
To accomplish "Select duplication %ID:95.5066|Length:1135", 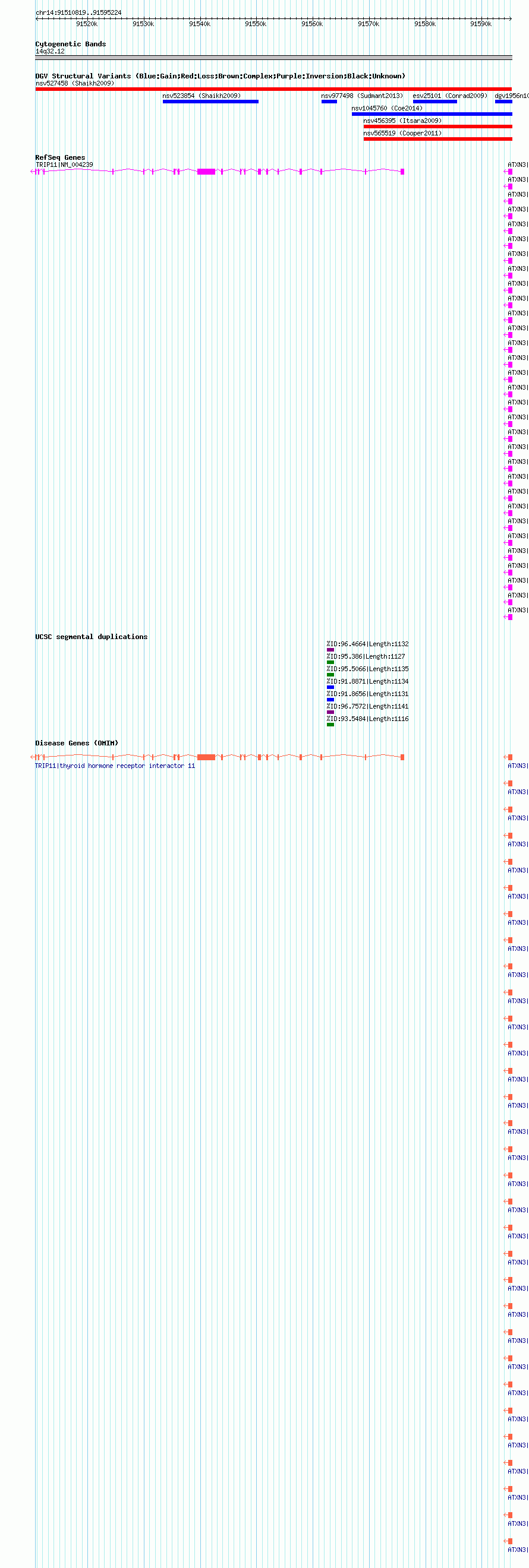I will click(x=367, y=669).
